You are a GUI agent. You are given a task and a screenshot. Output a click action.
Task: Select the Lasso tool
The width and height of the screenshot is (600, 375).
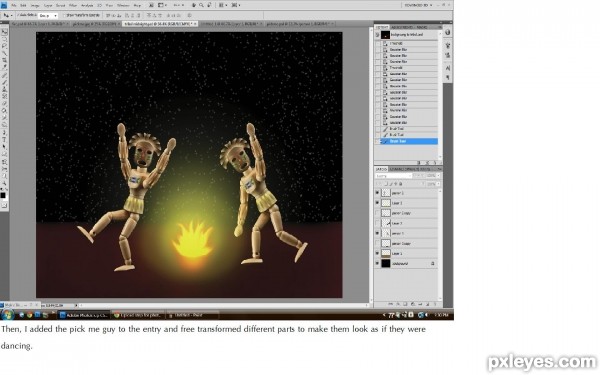tap(4, 46)
